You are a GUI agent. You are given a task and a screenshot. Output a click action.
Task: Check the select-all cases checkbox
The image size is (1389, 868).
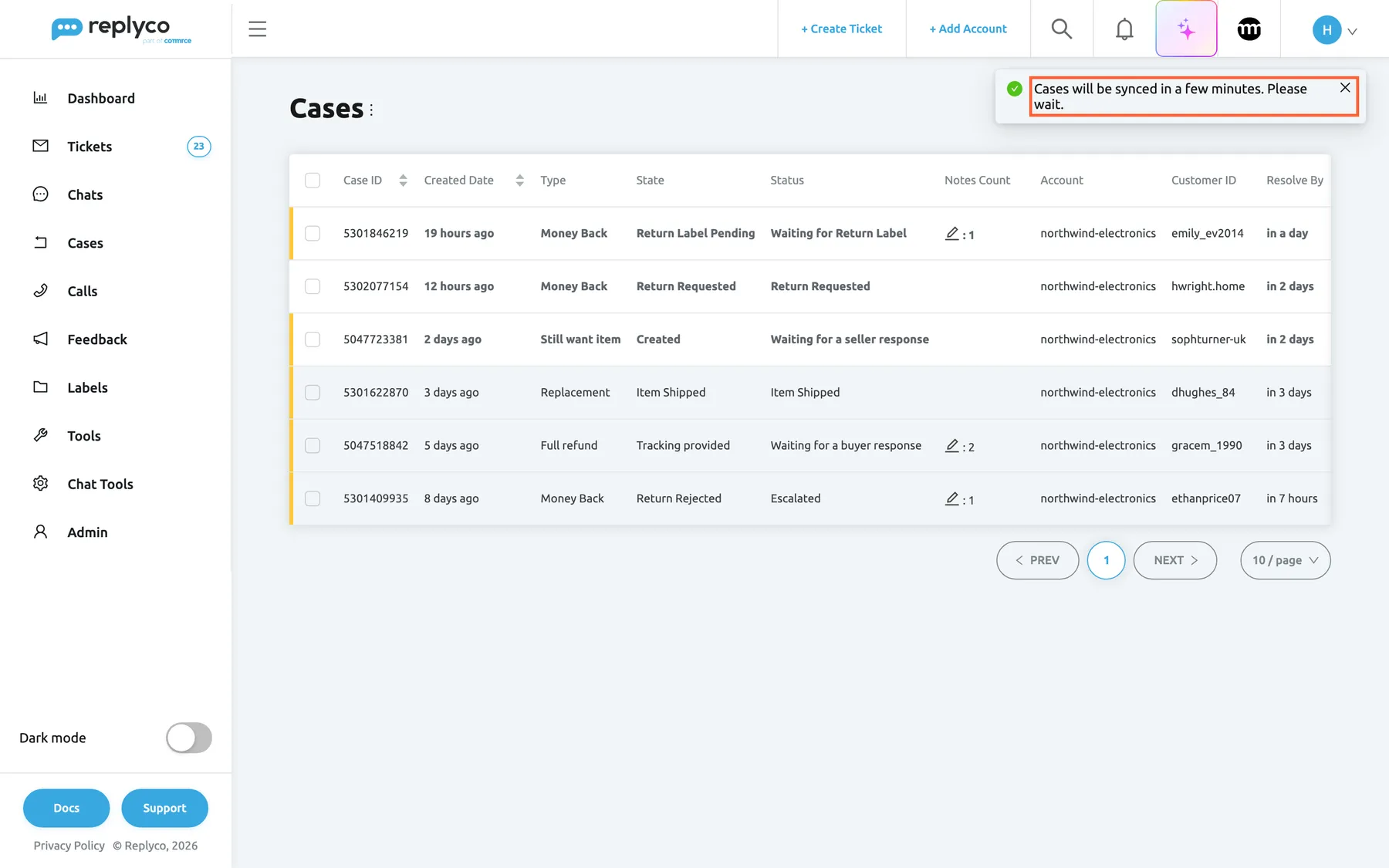click(313, 181)
